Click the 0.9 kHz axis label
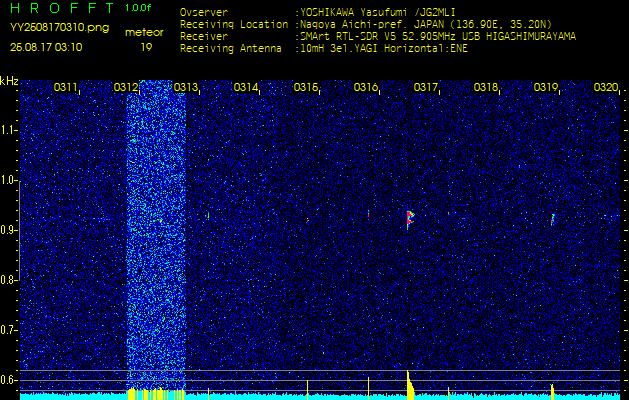This screenshot has width=629, height=400. pos(7,230)
